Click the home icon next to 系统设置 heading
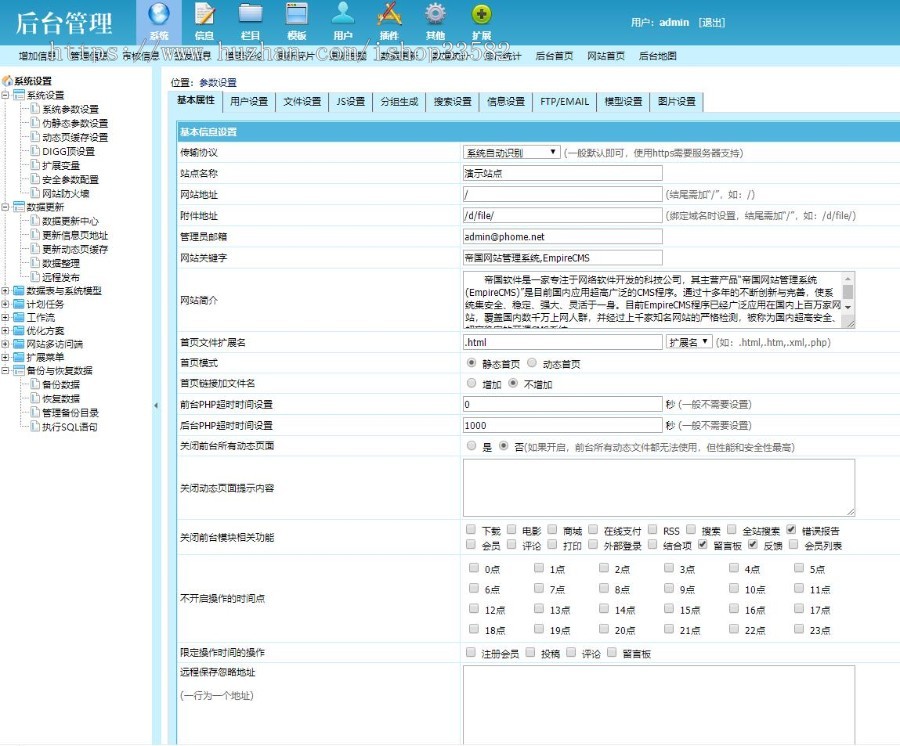 point(7,81)
